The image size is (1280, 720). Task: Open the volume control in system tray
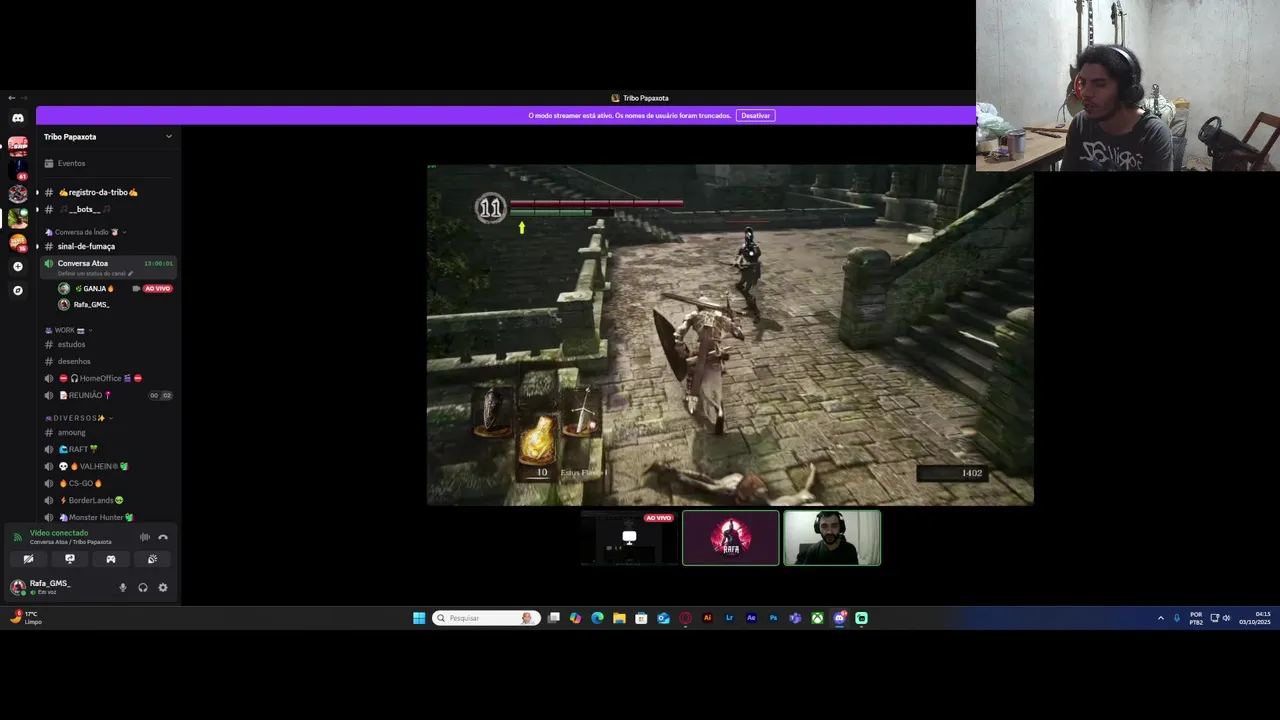(1226, 618)
